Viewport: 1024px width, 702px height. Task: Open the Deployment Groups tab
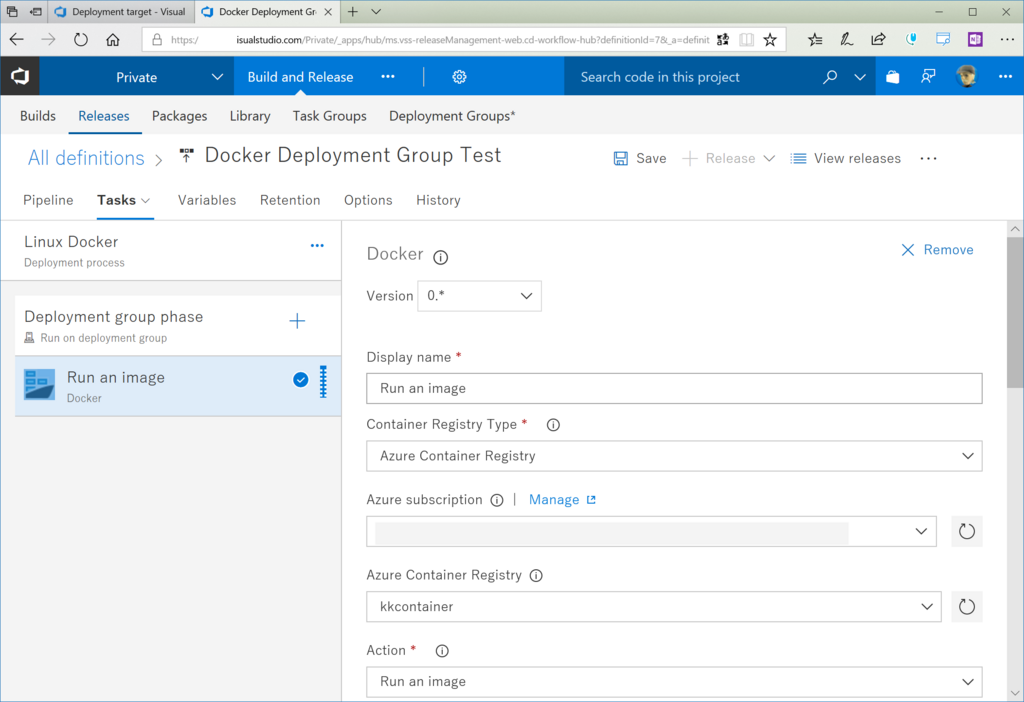[452, 116]
